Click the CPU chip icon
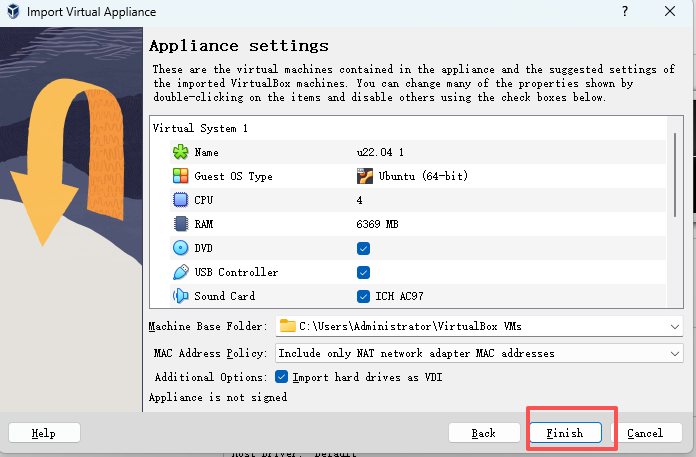The height and width of the screenshot is (457, 696). pyautogui.click(x=181, y=200)
